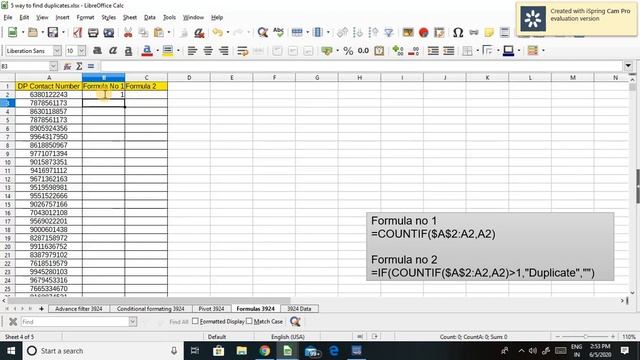
Task: Expand the font size dropdown
Action: [x=82, y=51]
